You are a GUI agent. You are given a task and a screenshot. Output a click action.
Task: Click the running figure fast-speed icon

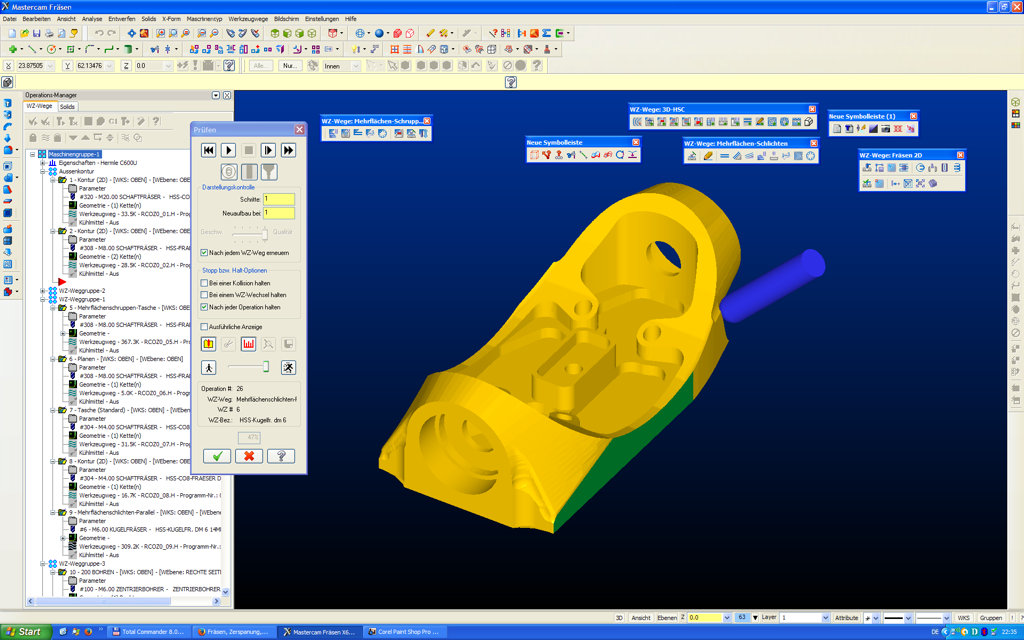(288, 368)
